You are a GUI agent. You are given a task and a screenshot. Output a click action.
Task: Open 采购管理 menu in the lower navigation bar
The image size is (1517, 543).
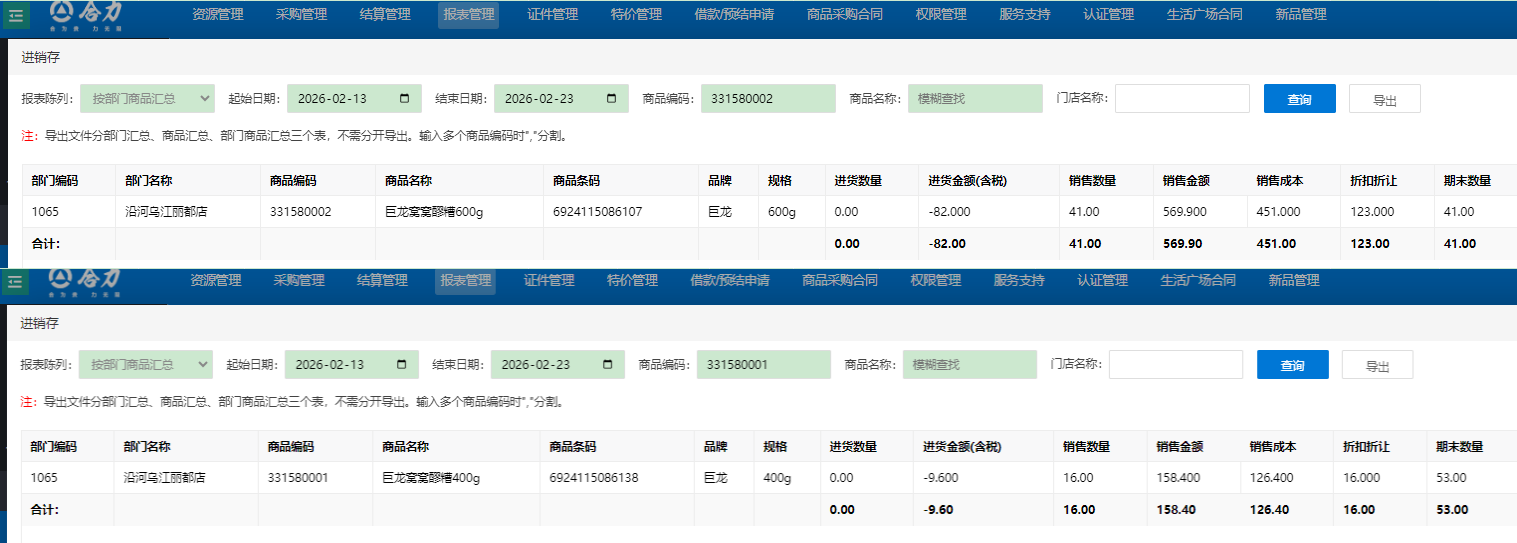tap(299, 281)
